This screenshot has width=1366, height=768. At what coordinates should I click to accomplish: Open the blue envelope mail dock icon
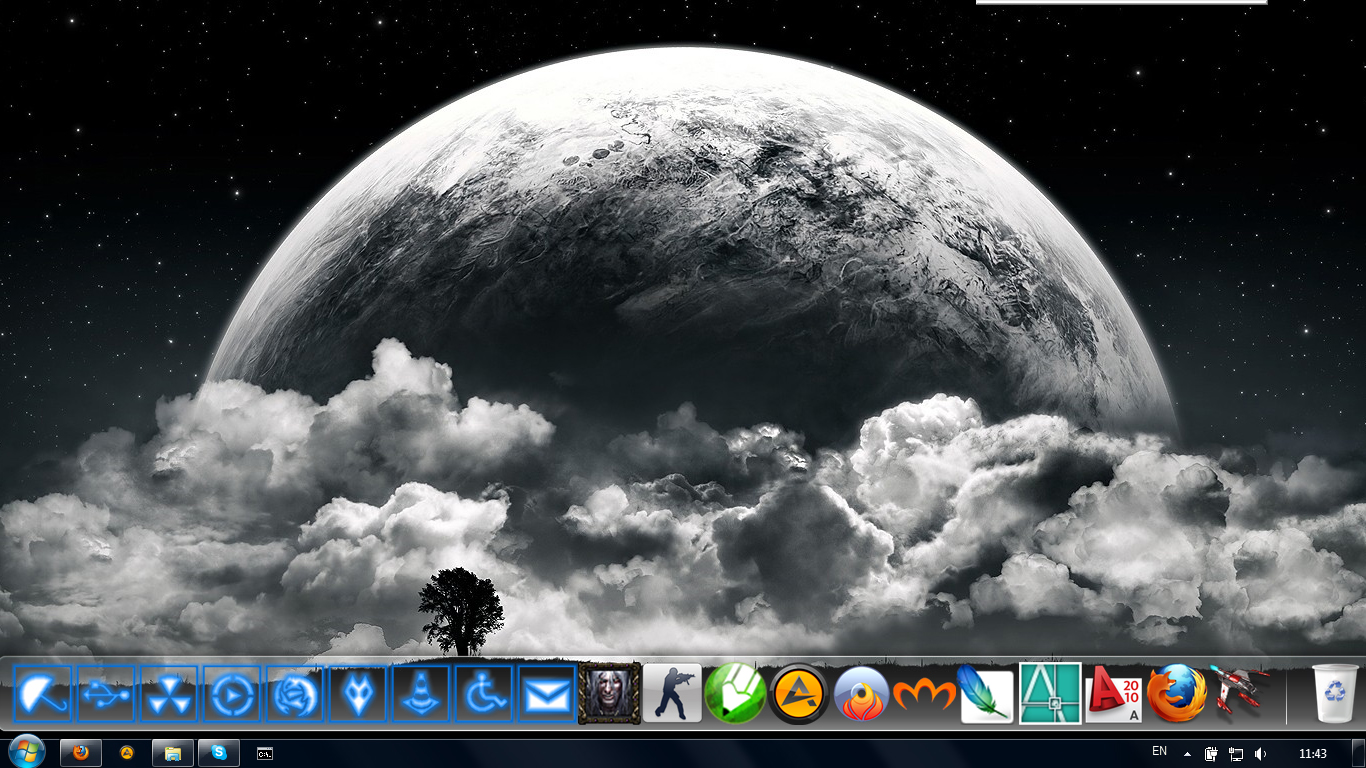tap(547, 694)
